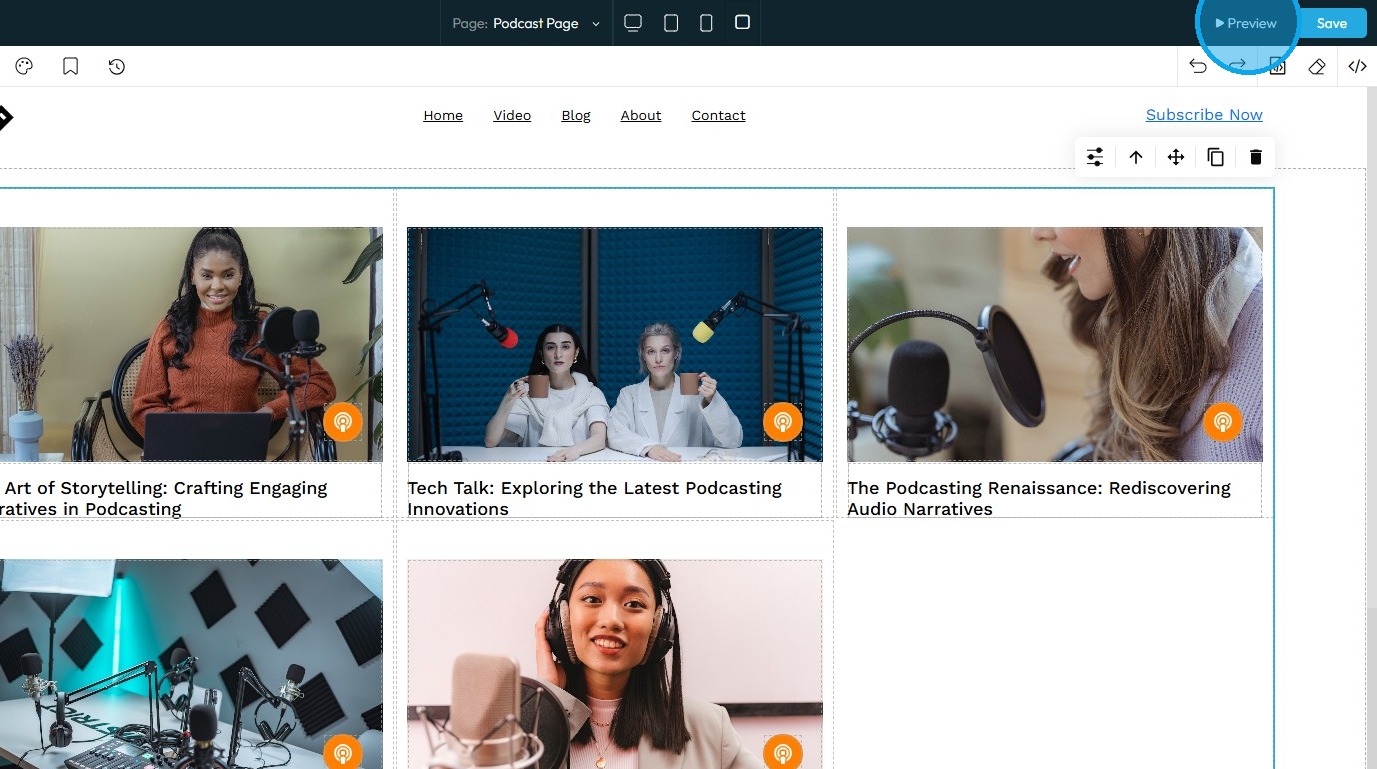
Task: Select the Art of Storytelling podcast image
Action: [x=190, y=344]
